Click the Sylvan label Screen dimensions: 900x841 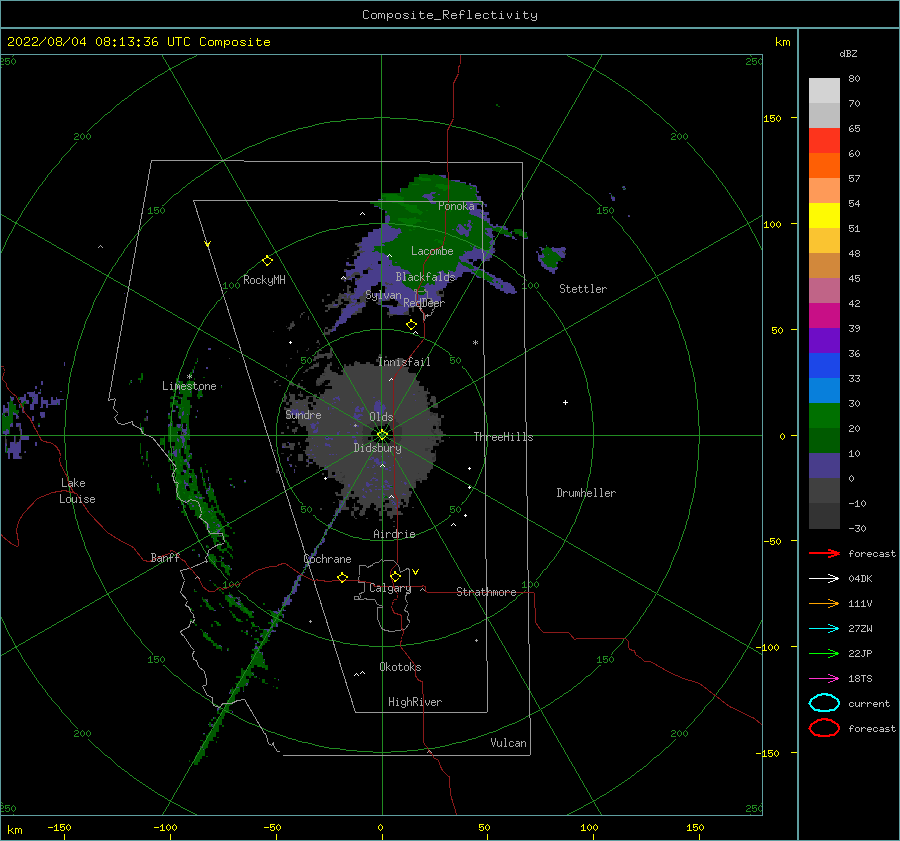(383, 295)
